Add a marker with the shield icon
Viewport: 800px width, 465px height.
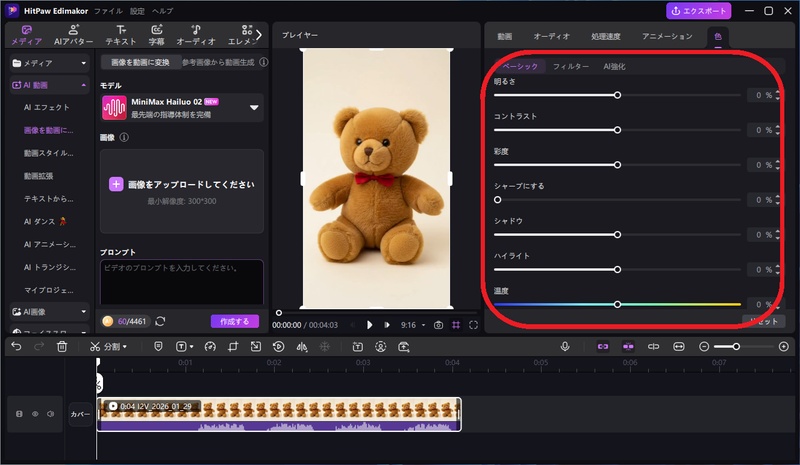[x=158, y=347]
